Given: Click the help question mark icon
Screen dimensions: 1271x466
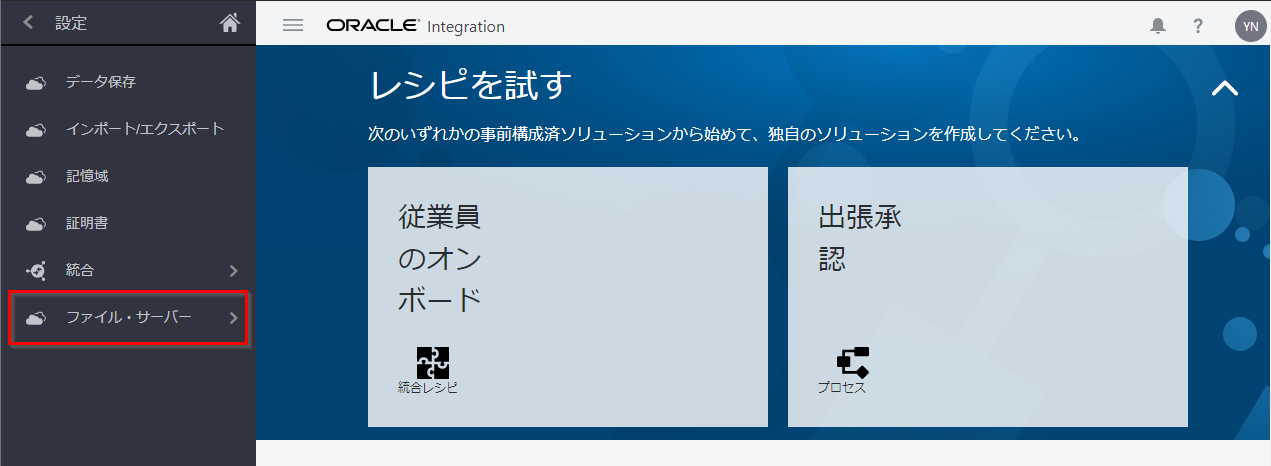Looking at the screenshot, I should click(x=1198, y=26).
